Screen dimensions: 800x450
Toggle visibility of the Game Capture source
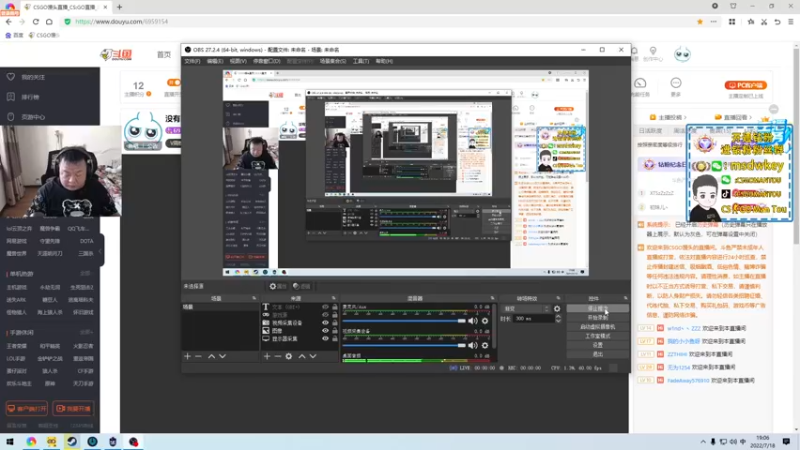(325, 315)
